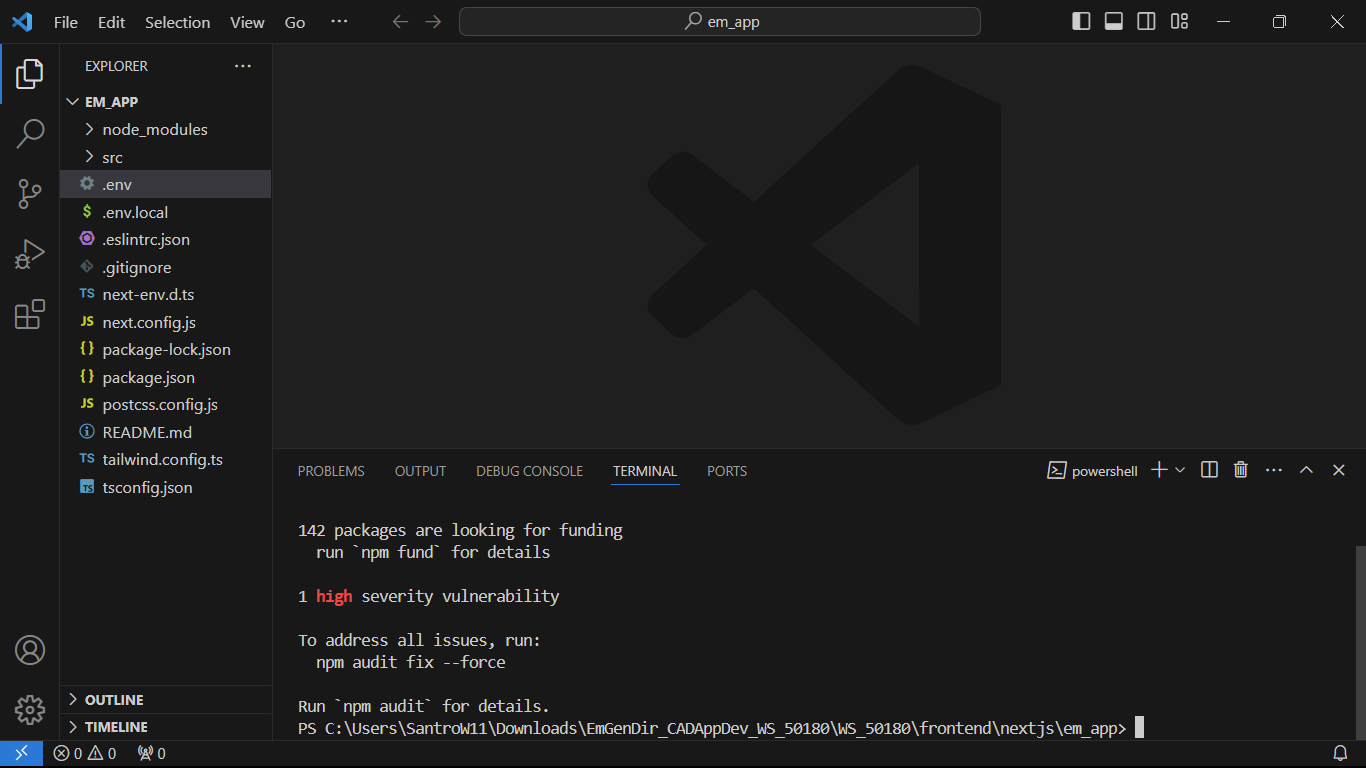Open the File menu
The width and height of the screenshot is (1366, 768).
(x=66, y=22)
